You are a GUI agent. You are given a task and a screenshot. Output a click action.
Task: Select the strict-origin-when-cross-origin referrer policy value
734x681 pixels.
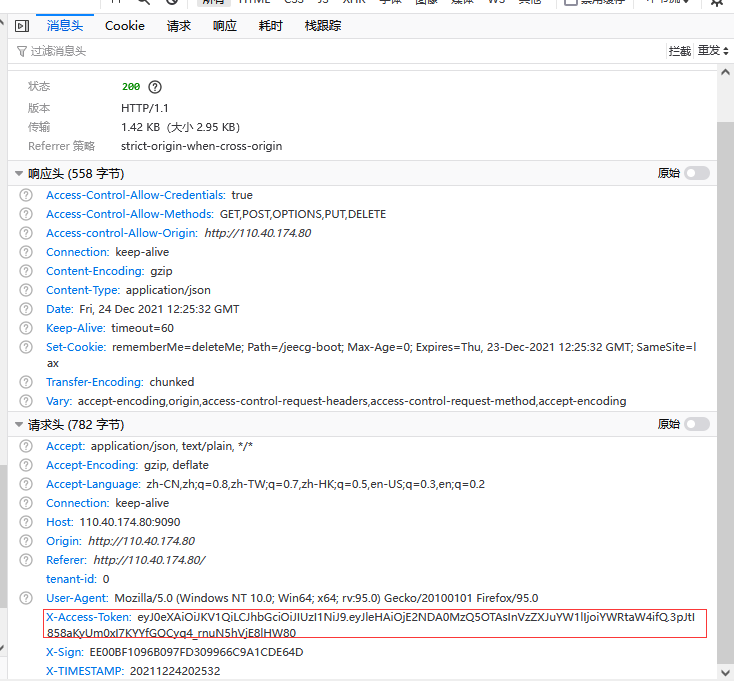point(201,146)
